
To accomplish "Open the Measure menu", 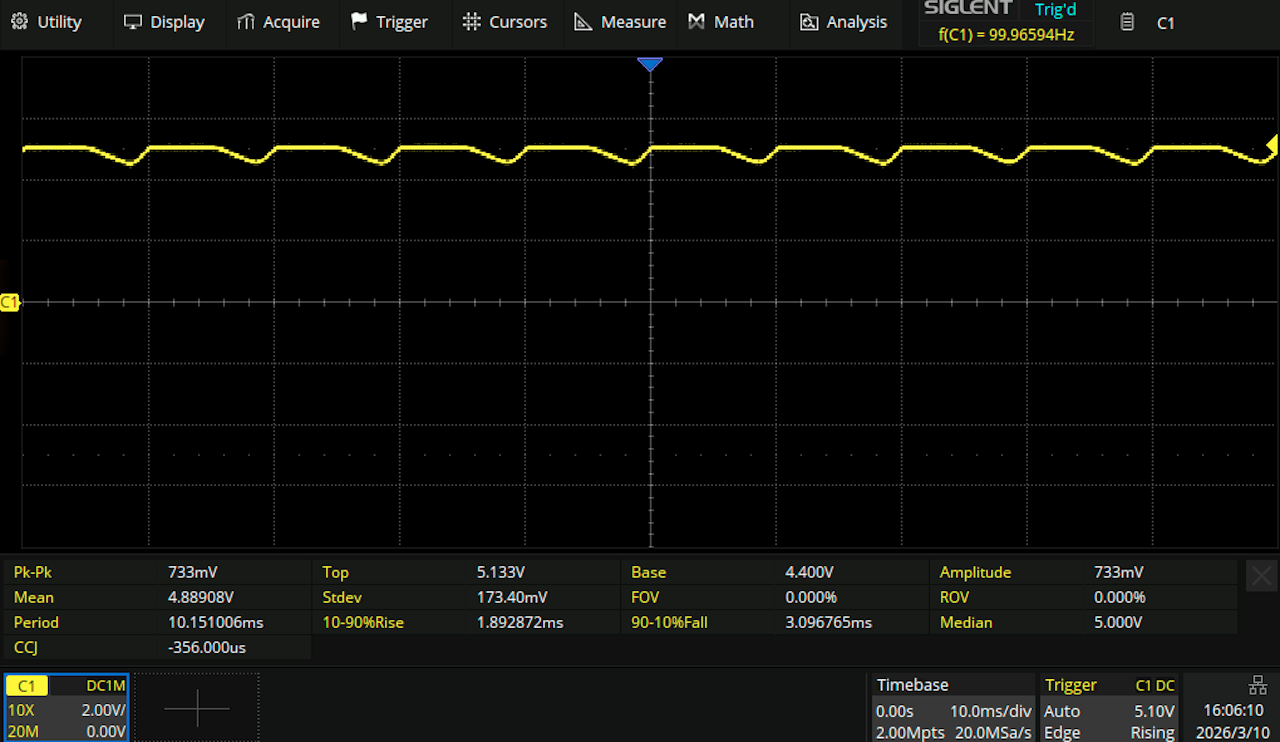I will 620,22.
